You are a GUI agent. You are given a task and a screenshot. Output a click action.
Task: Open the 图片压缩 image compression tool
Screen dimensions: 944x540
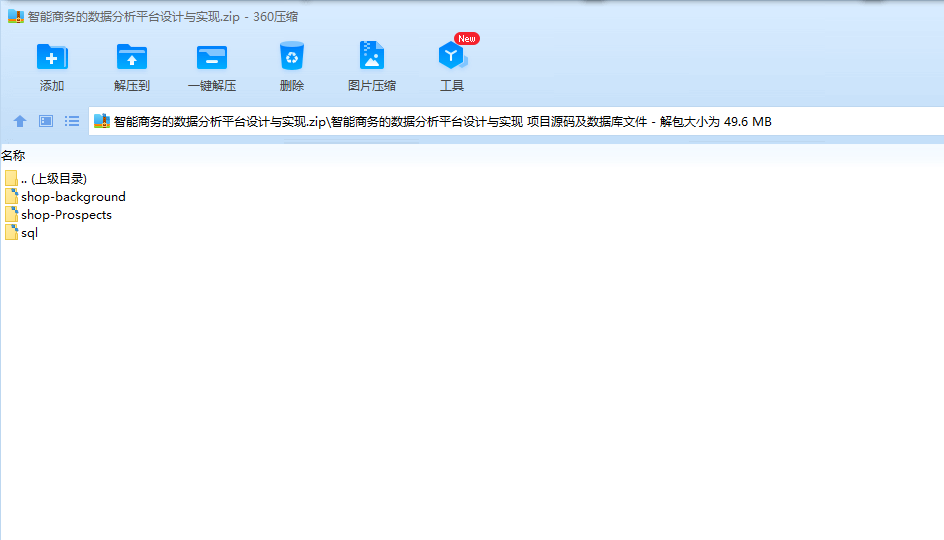click(371, 67)
